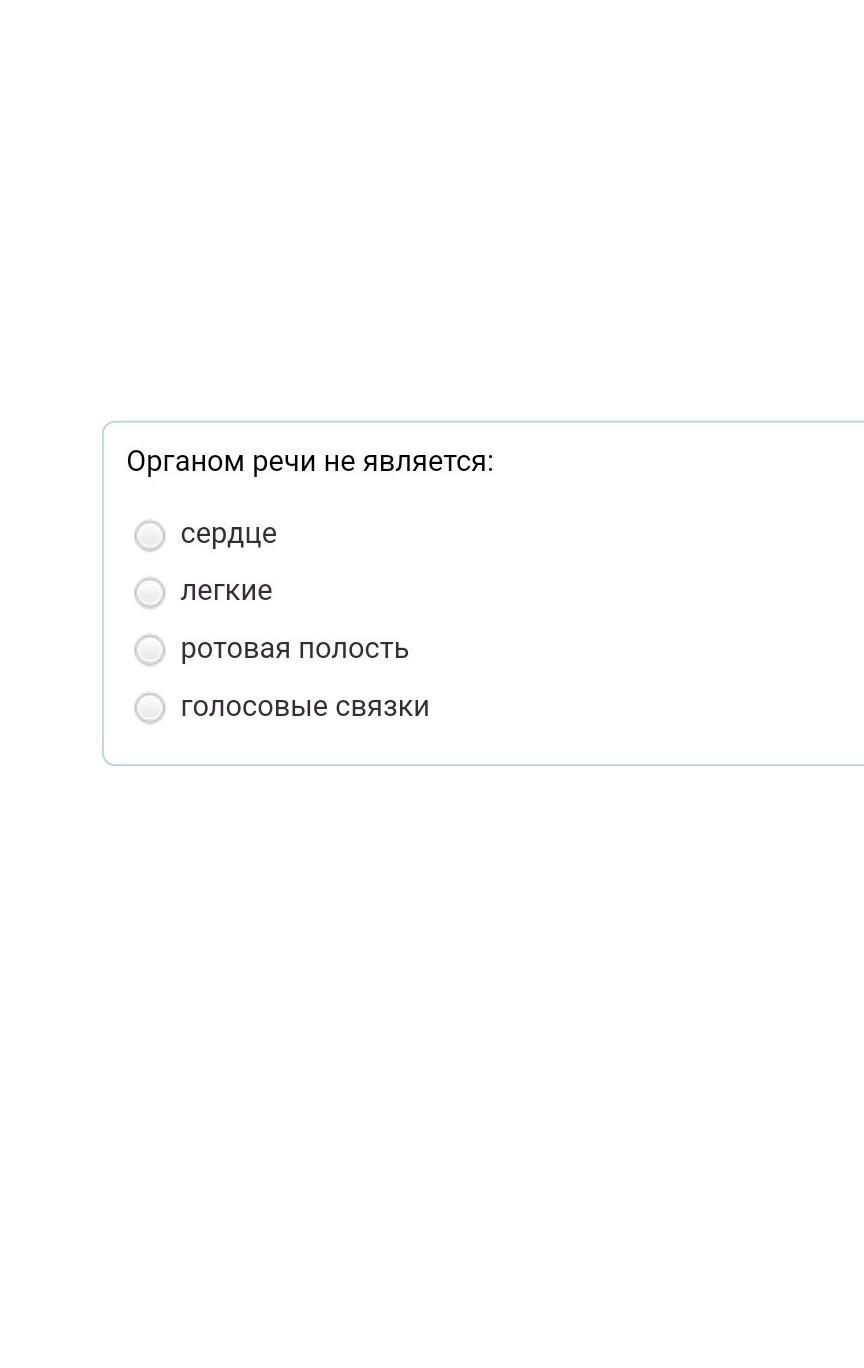Select the "сердце" radio button

tap(150, 535)
